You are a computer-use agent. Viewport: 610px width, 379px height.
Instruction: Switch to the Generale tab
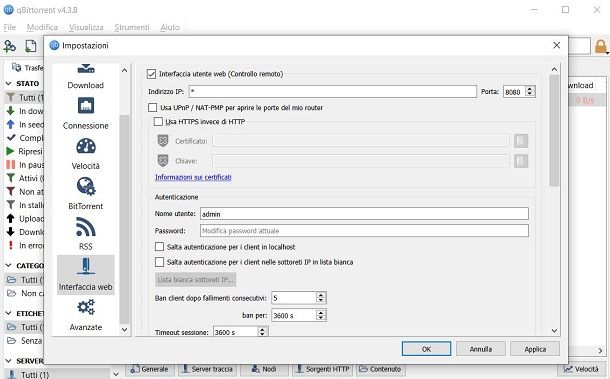click(150, 369)
